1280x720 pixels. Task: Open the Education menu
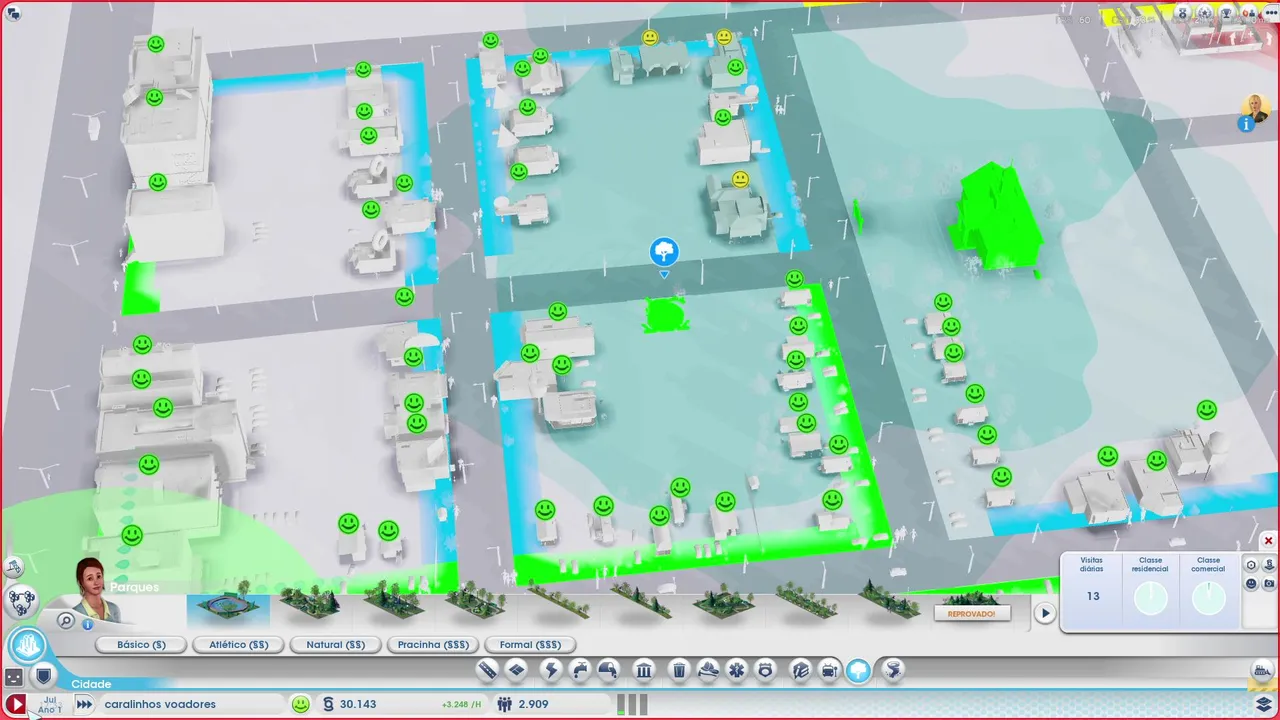(800, 670)
